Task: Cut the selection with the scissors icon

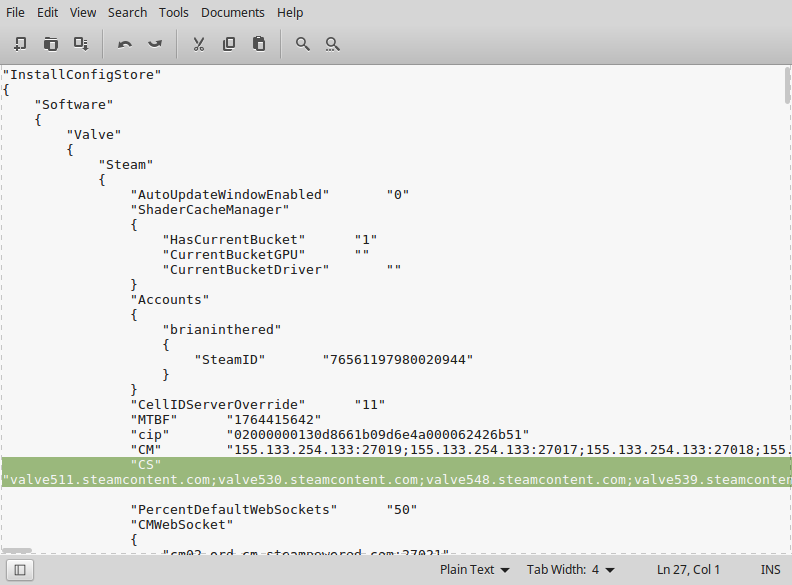Action: (199, 44)
